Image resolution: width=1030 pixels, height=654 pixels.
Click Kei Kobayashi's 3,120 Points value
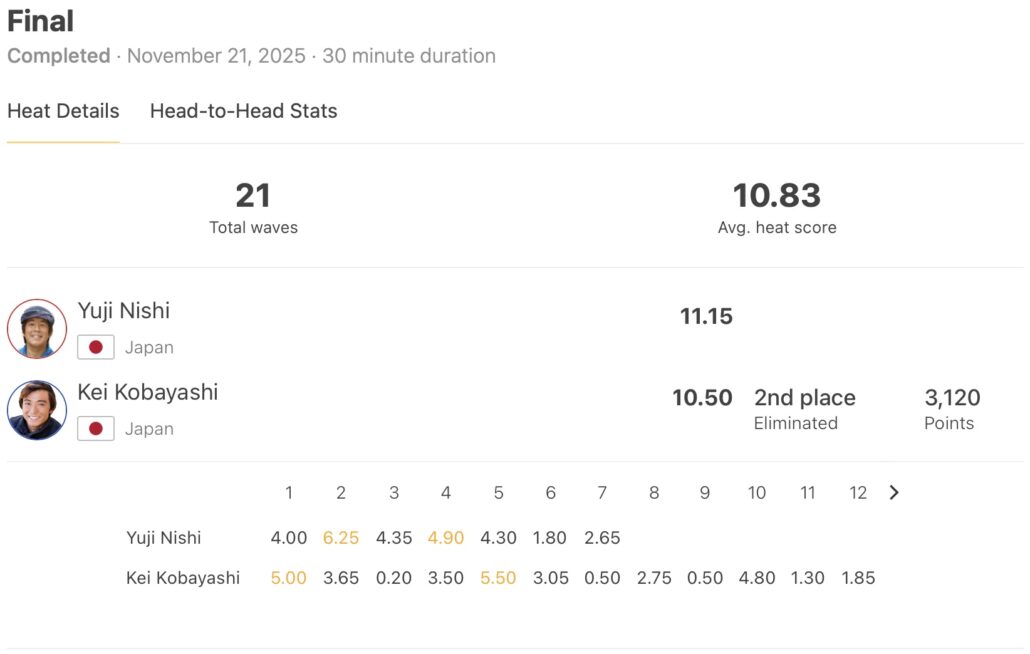[x=952, y=398]
